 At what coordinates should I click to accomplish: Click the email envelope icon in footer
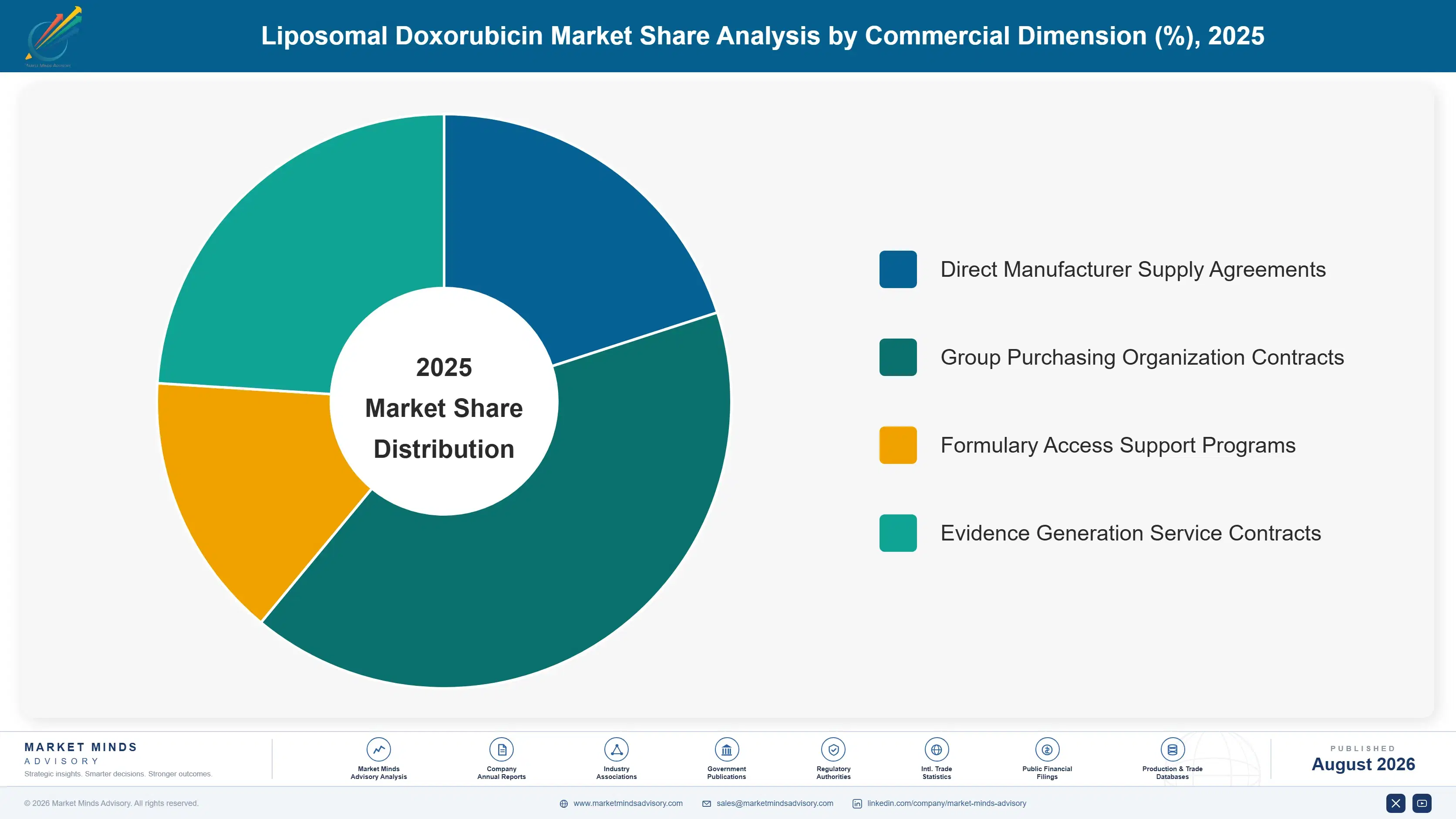tap(707, 804)
